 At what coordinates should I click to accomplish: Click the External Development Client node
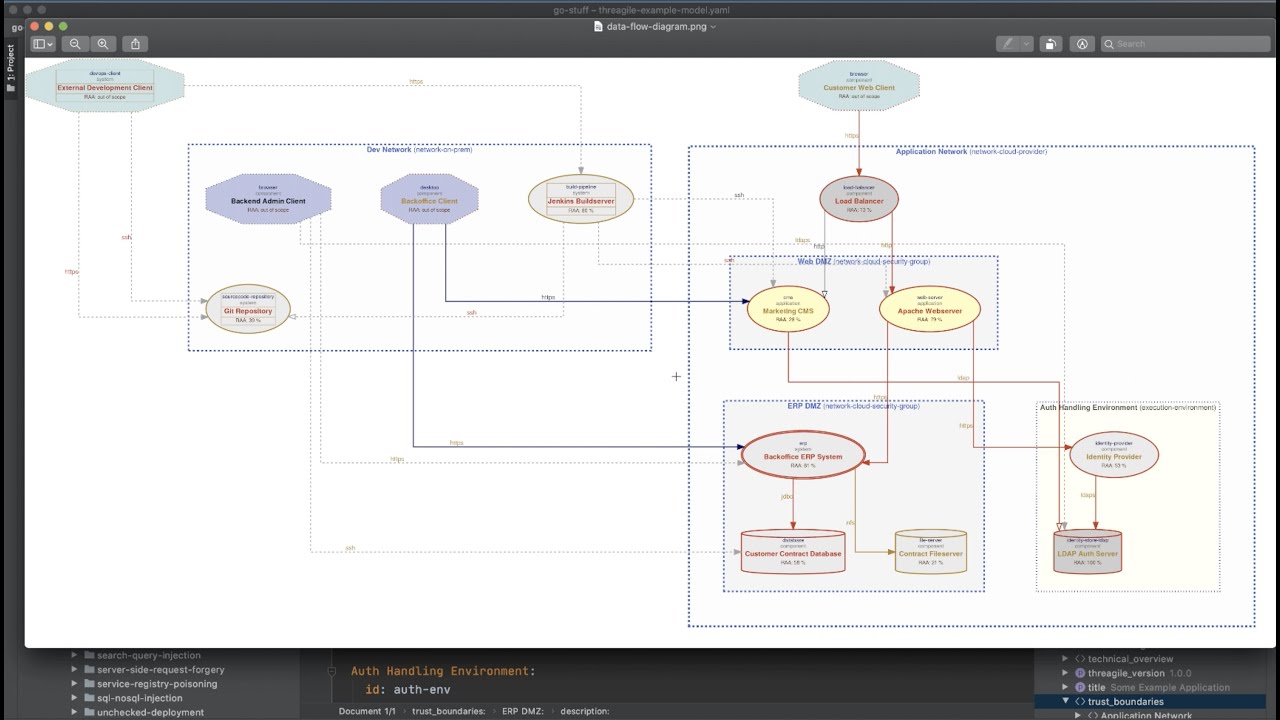105,86
